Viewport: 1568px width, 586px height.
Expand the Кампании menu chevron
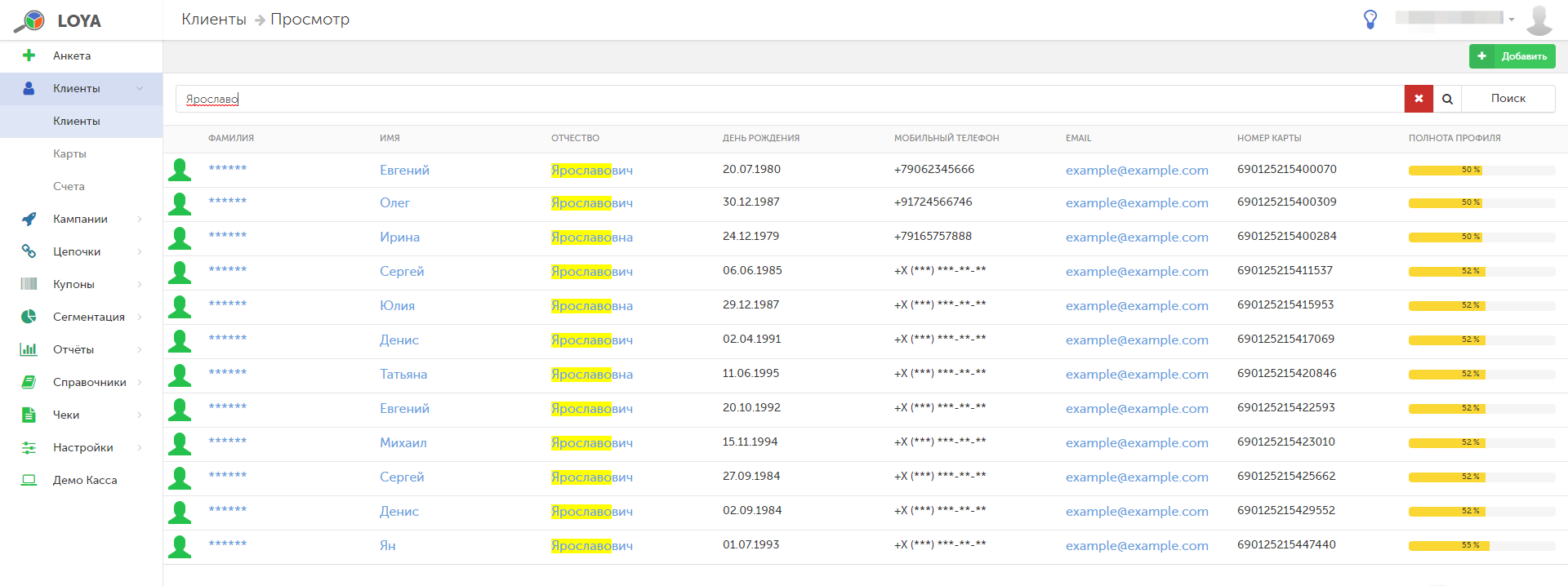click(140, 219)
